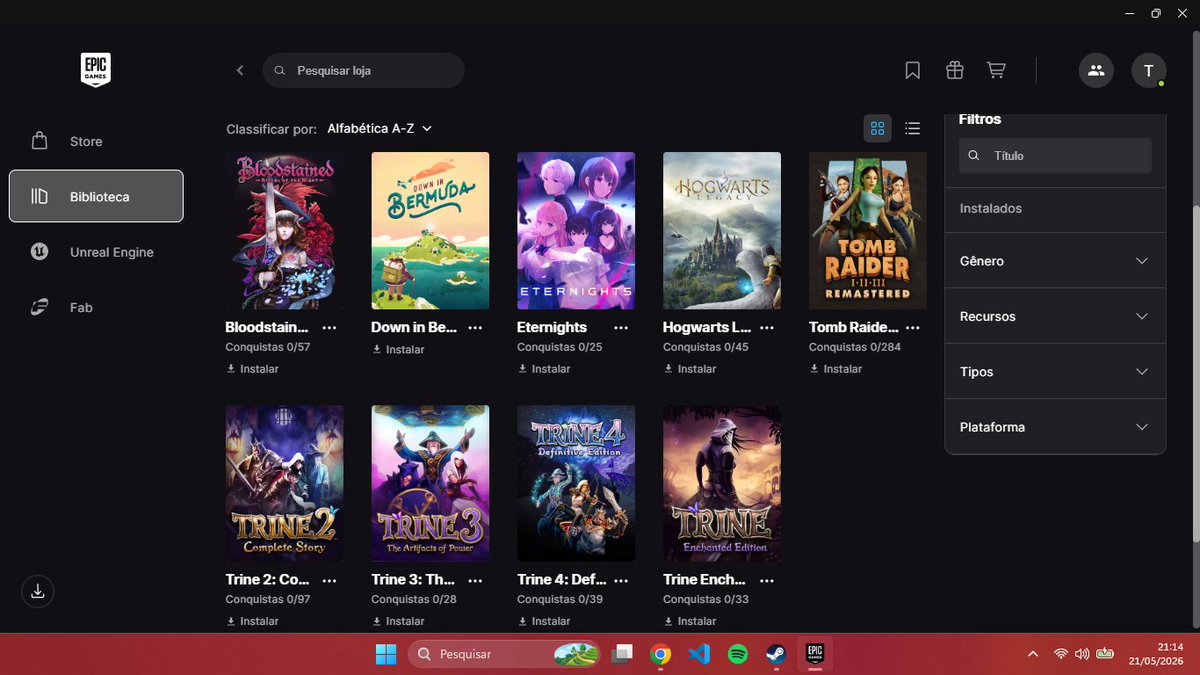Open Windows Start menu
This screenshot has width=1200, height=675.
[x=385, y=654]
